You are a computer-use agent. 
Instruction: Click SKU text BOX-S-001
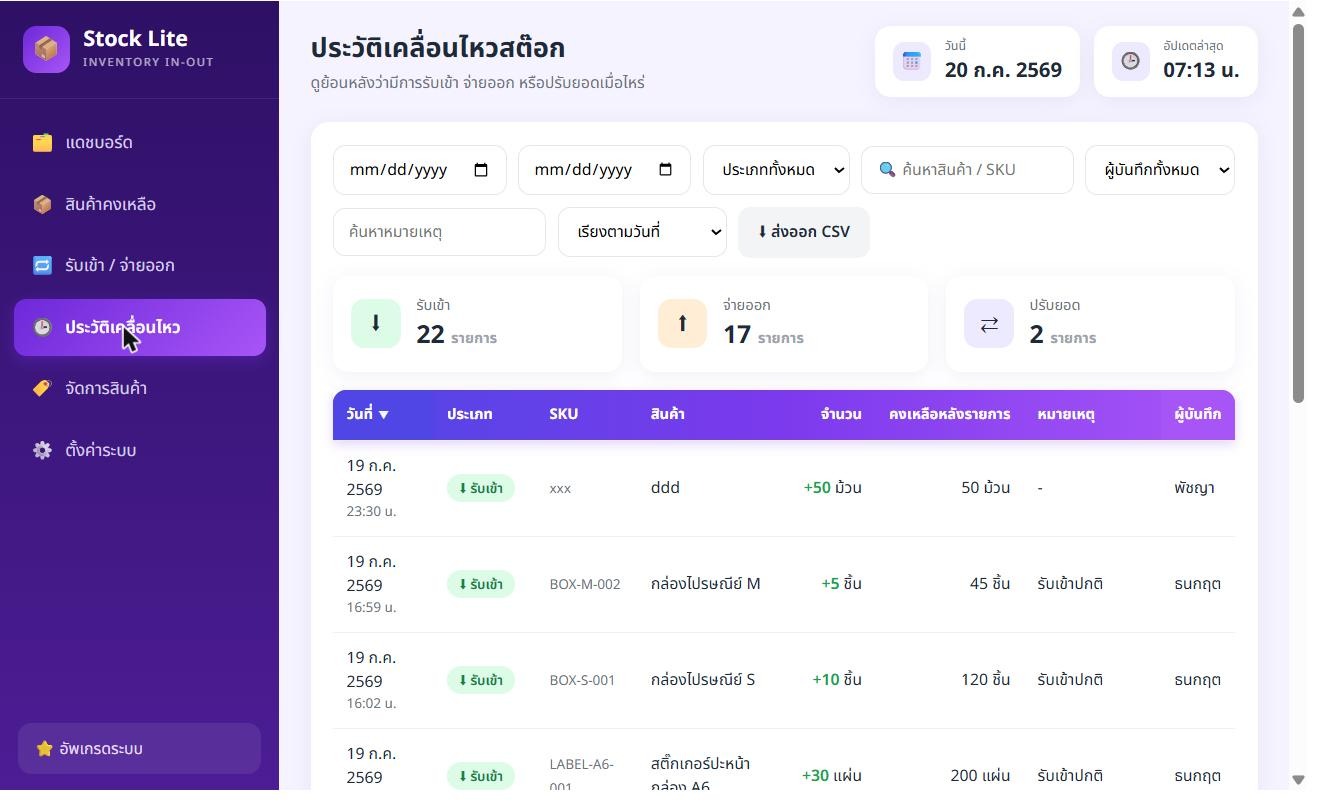tap(582, 680)
